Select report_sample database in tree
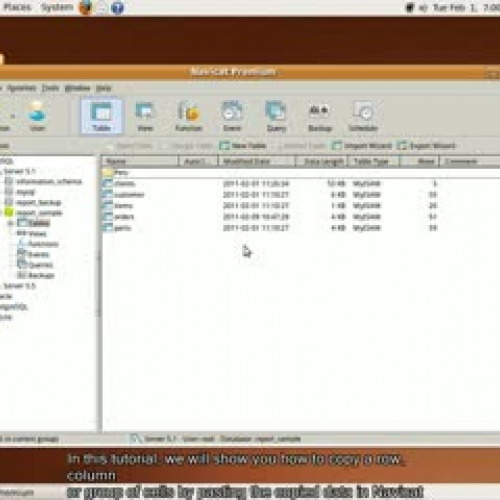Viewport: 500px width, 500px height. [39, 213]
